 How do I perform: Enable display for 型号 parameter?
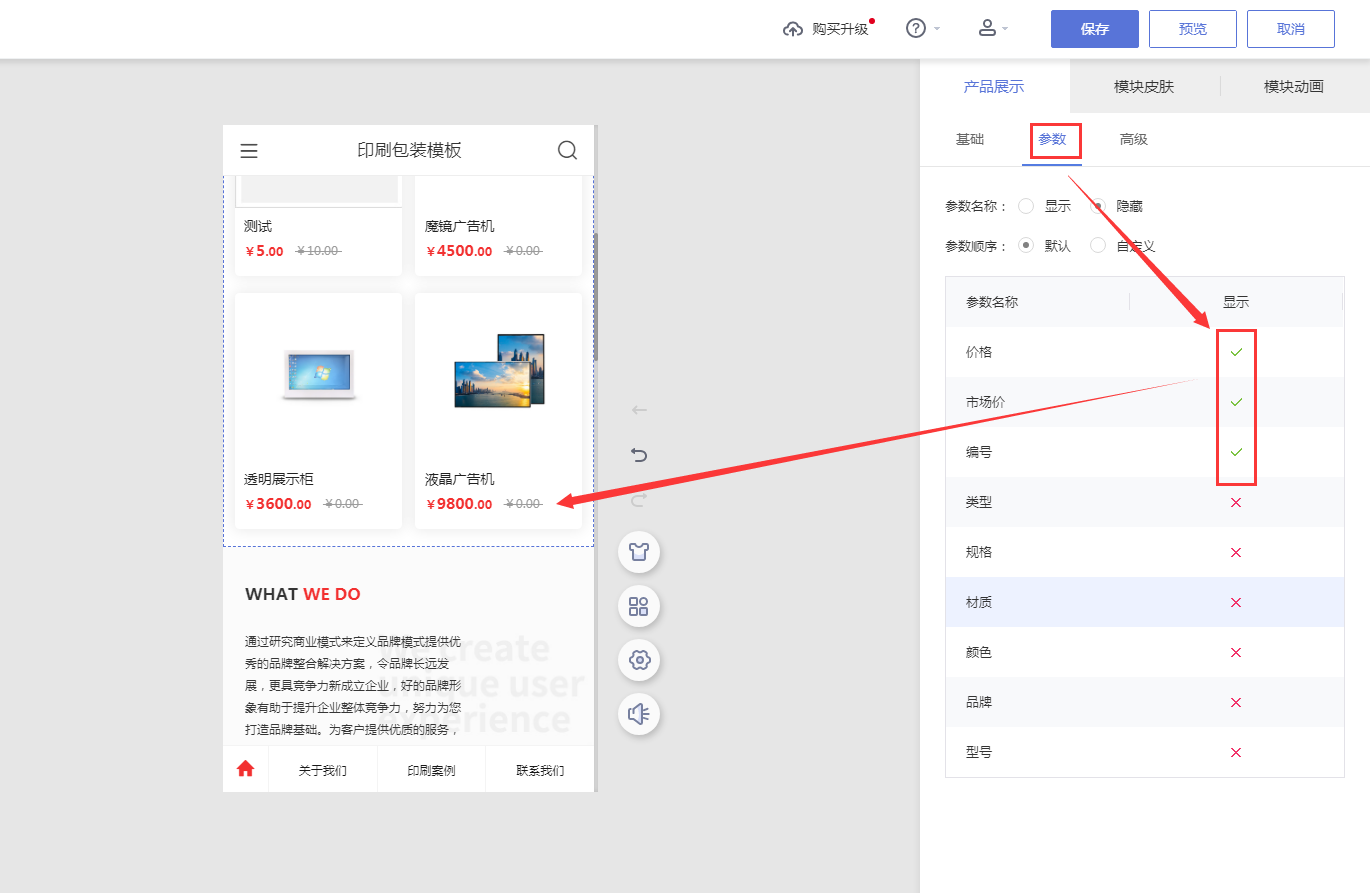click(1236, 752)
